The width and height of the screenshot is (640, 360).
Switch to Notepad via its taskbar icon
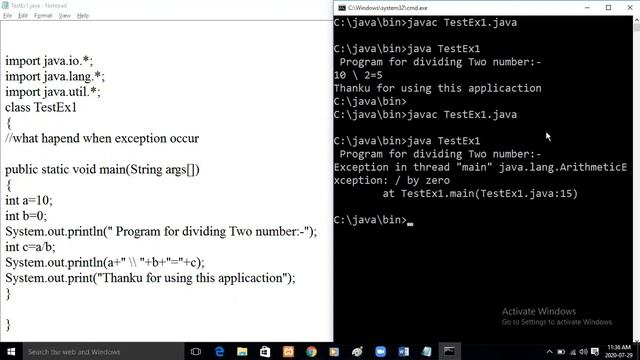click(x=427, y=351)
